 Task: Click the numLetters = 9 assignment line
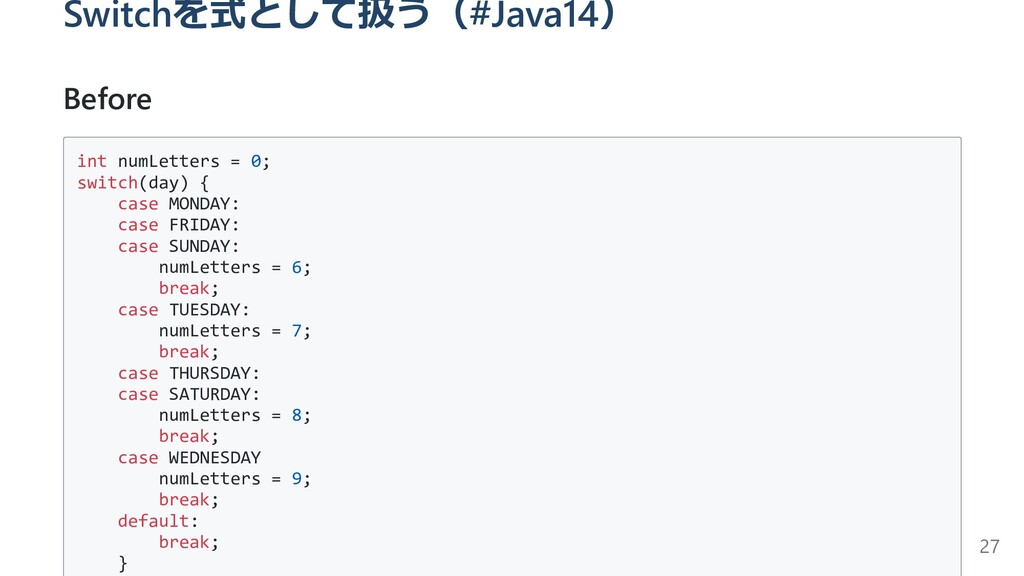[x=235, y=479]
